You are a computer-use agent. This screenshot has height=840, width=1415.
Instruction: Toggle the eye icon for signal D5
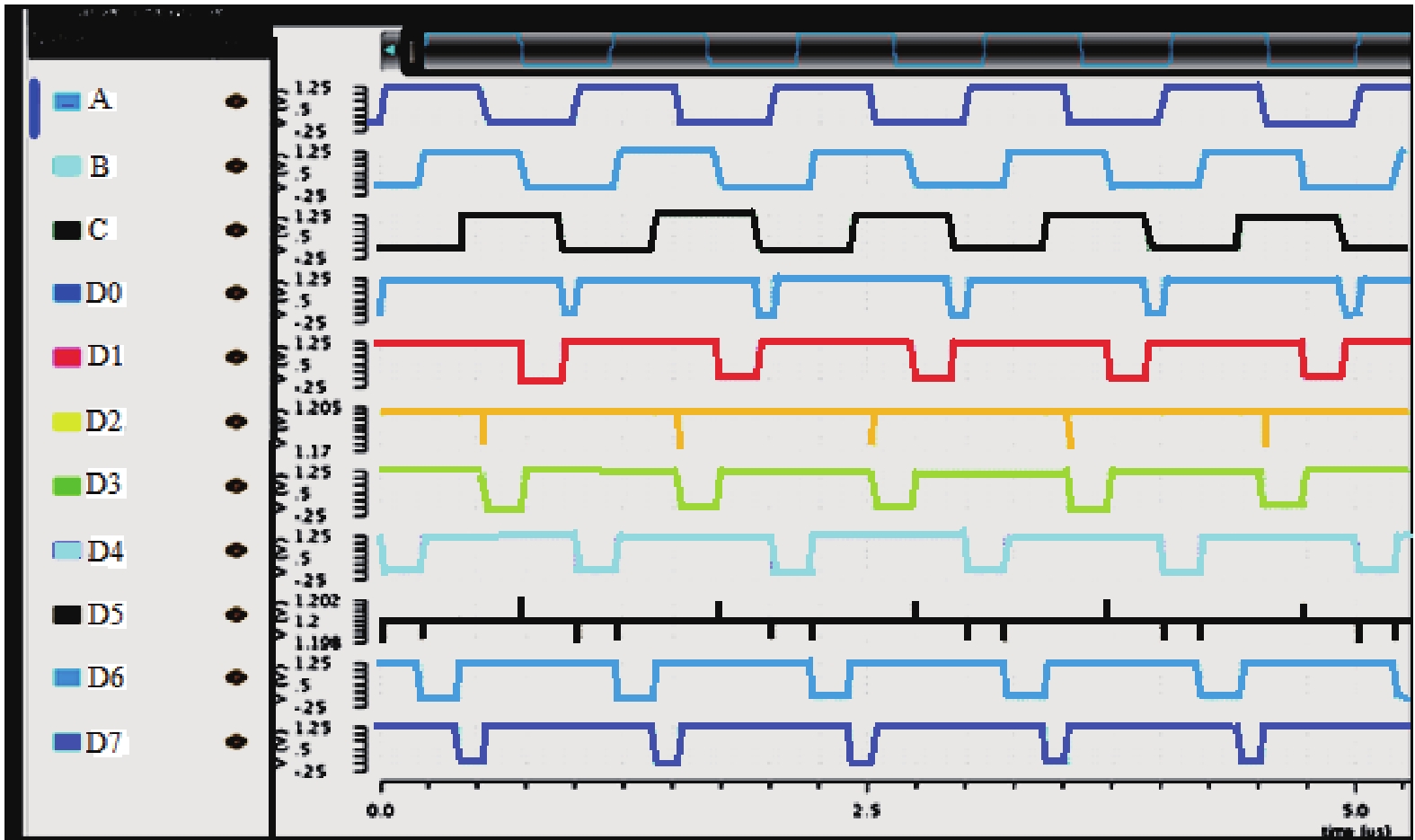click(x=236, y=615)
